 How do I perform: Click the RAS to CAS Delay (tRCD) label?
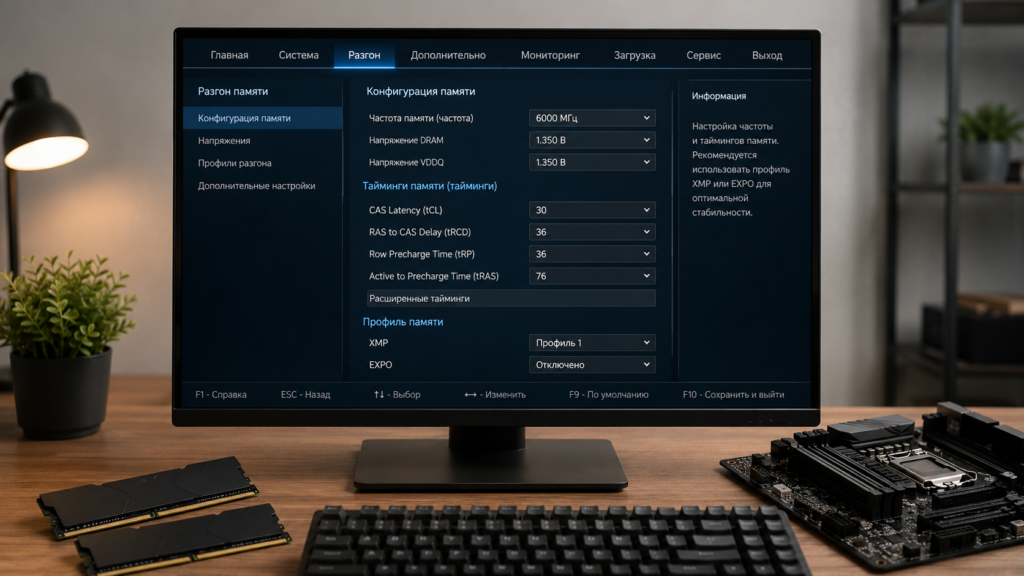[419, 232]
